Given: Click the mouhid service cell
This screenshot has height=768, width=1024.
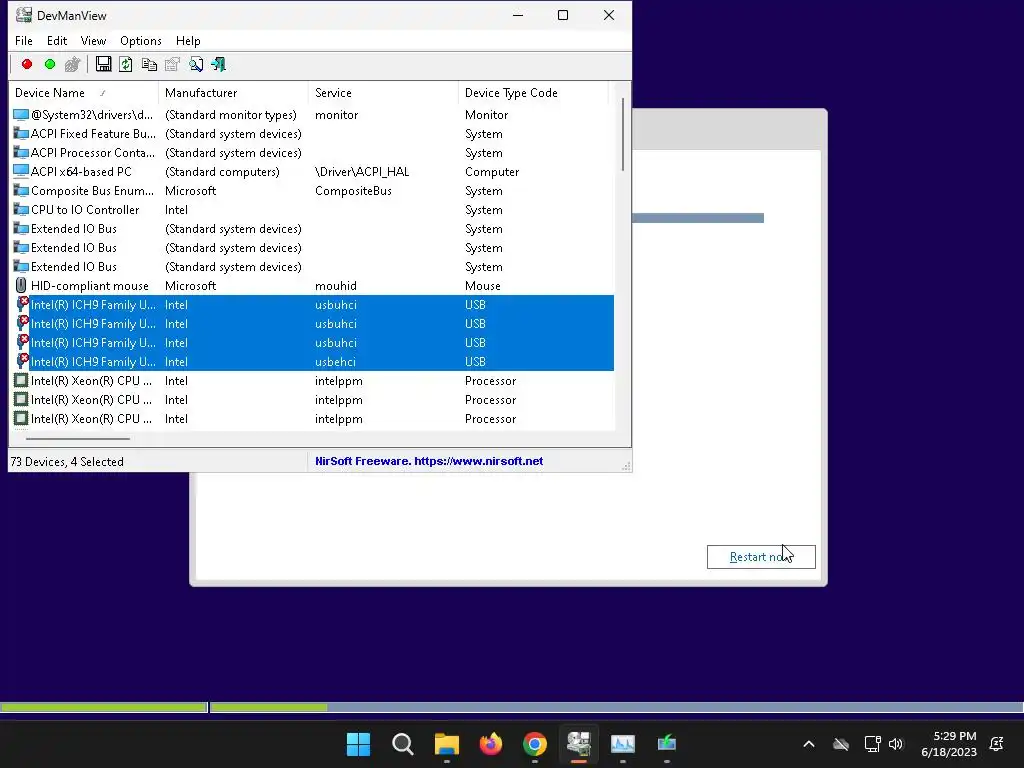Looking at the screenshot, I should point(336,285).
